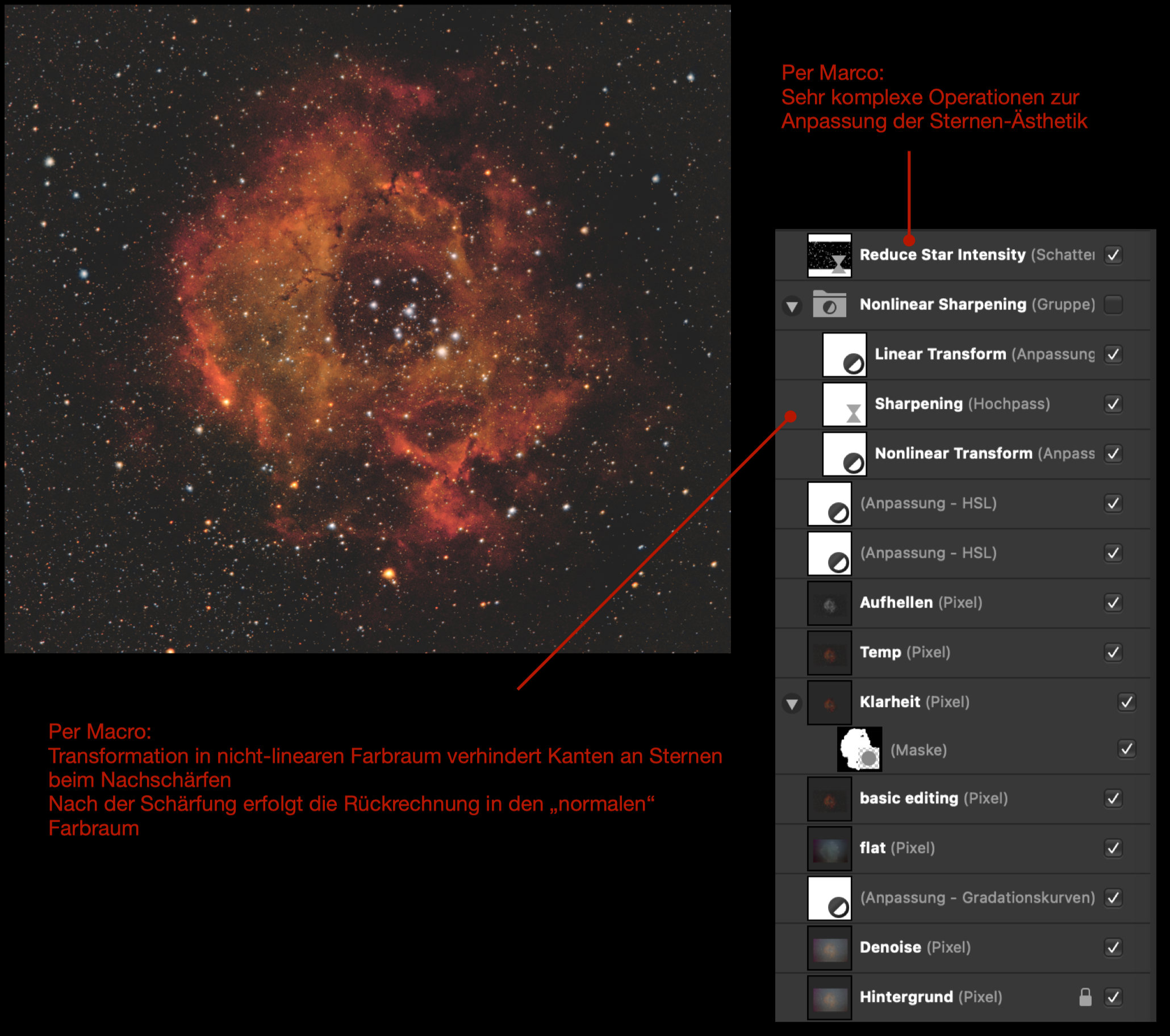Select the (Maske) sublayer entry

[x=918, y=750]
